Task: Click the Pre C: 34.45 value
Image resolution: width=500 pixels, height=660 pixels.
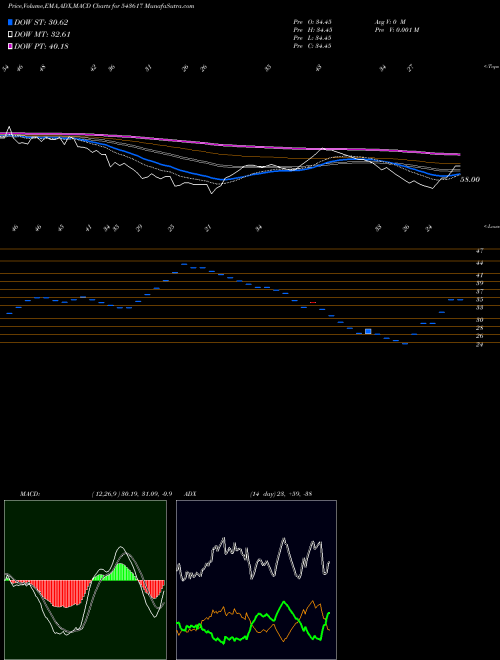Action: click(x=313, y=45)
